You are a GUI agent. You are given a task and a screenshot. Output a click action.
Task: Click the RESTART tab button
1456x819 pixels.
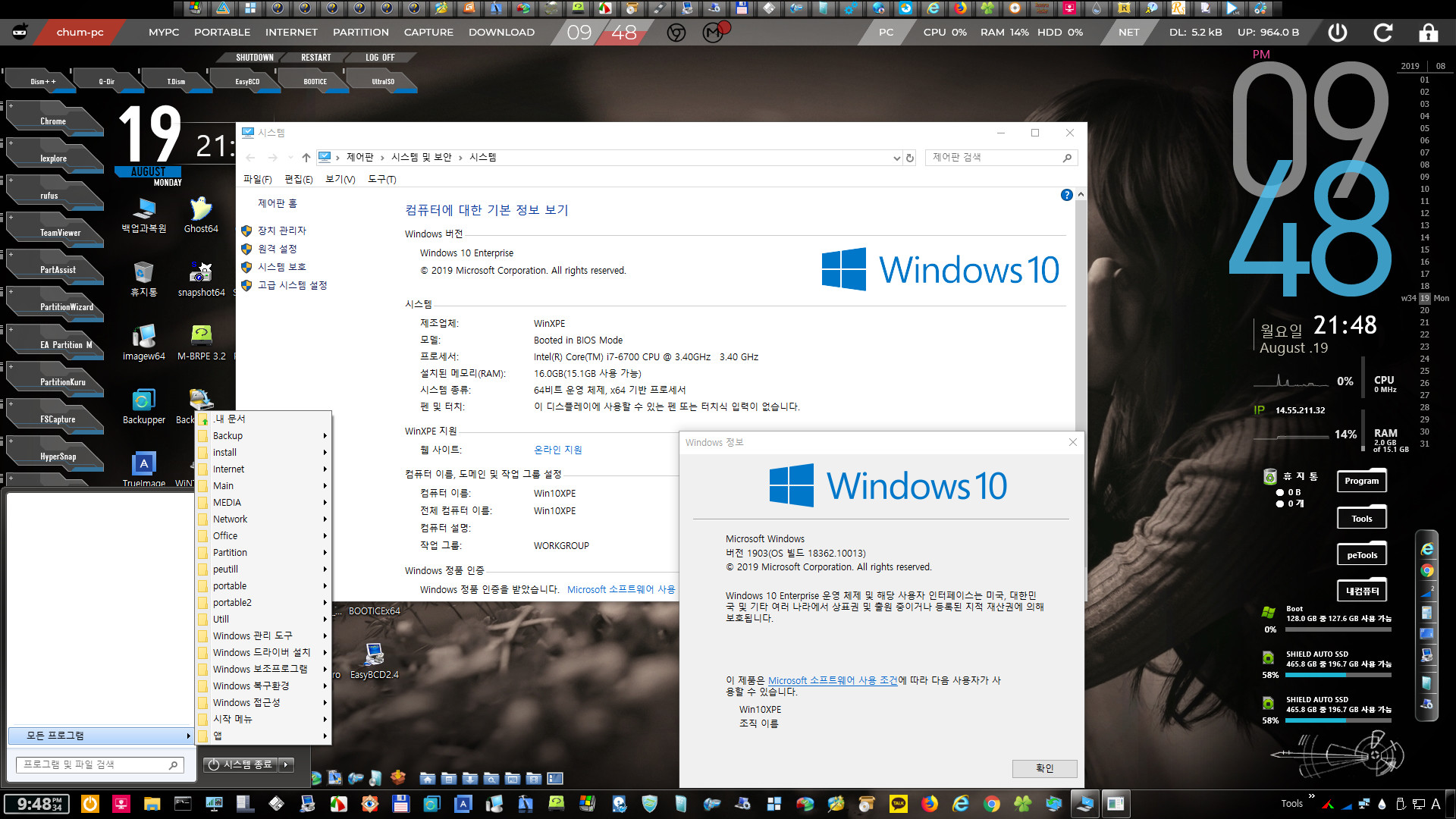coord(315,58)
